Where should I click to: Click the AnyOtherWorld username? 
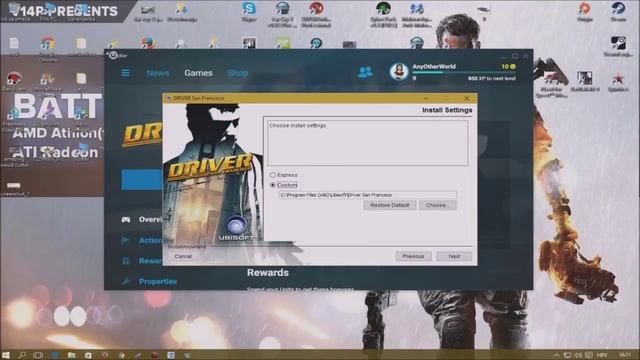pyautogui.click(x=434, y=66)
